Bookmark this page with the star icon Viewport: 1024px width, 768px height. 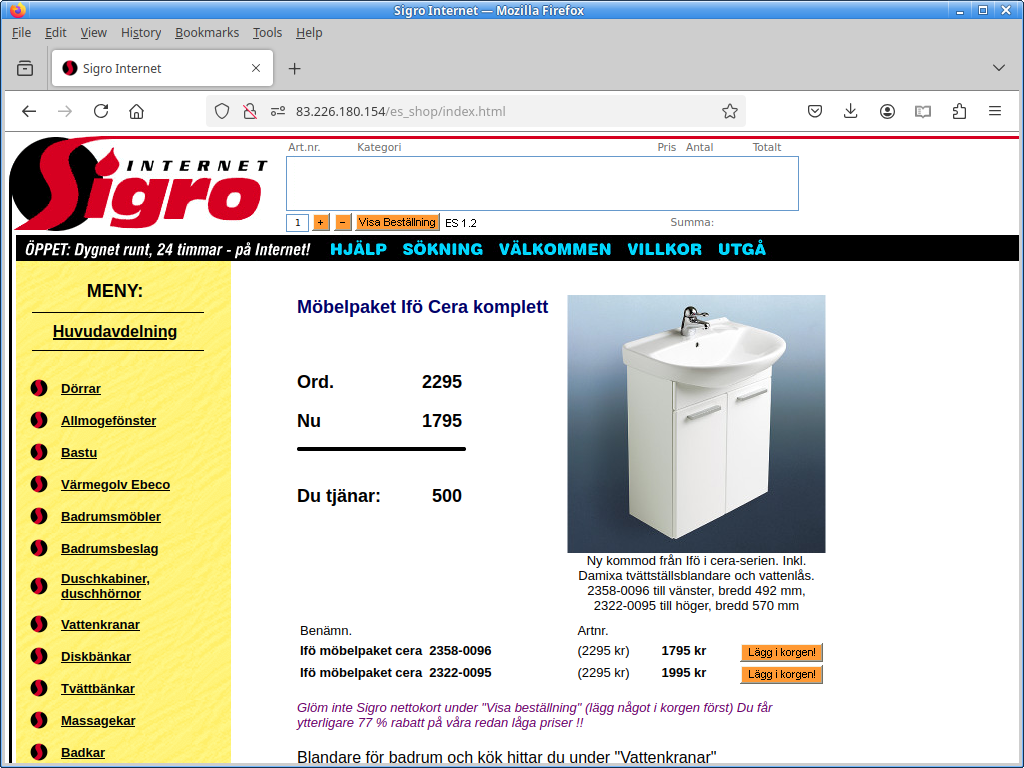point(729,111)
